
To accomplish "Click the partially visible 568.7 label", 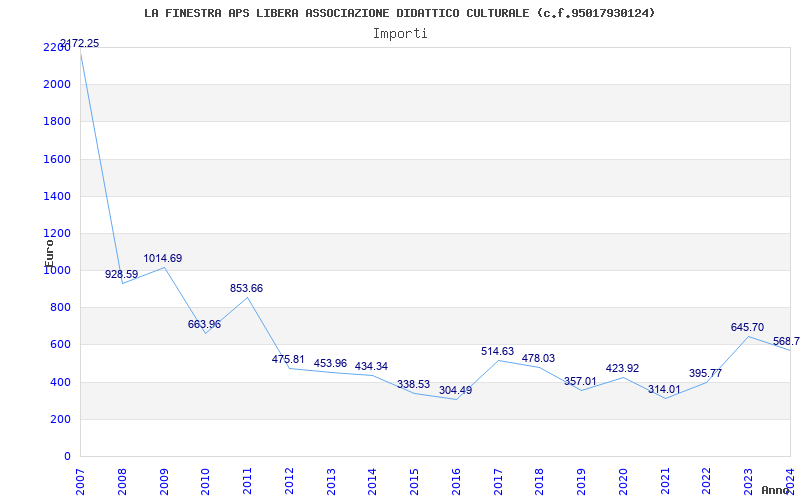I will 786,341.
